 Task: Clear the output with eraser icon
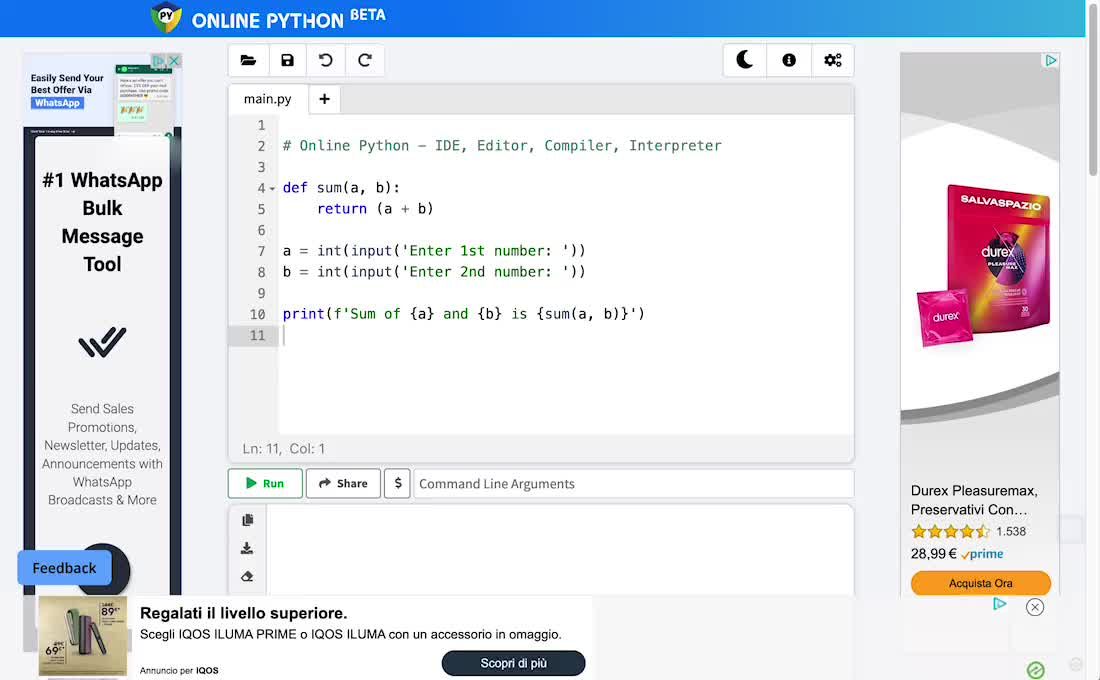click(x=247, y=576)
